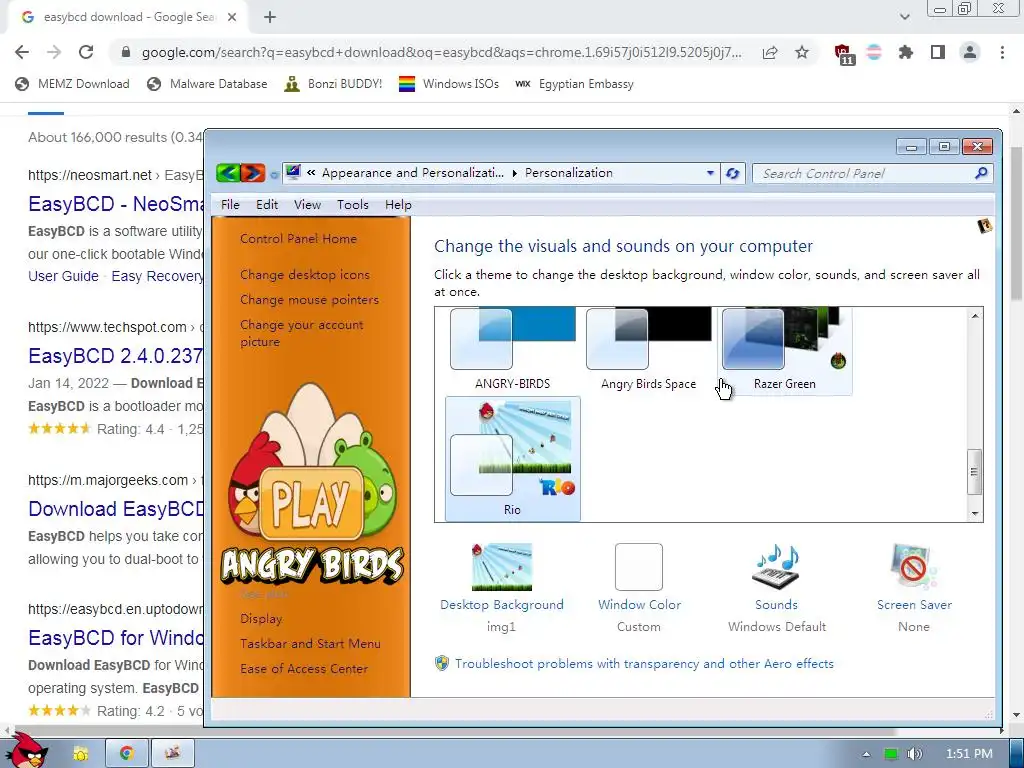The height and width of the screenshot is (768, 1024).
Task: Click Appearance and Personalization breadcrumb
Action: [x=413, y=172]
